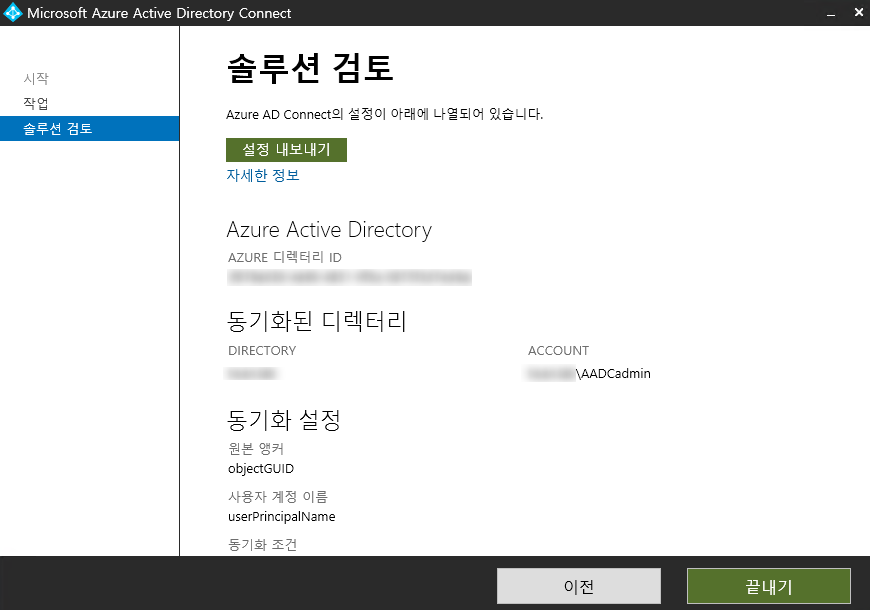Click the ACCOUNT column label
The width and height of the screenshot is (870, 610).
click(558, 351)
